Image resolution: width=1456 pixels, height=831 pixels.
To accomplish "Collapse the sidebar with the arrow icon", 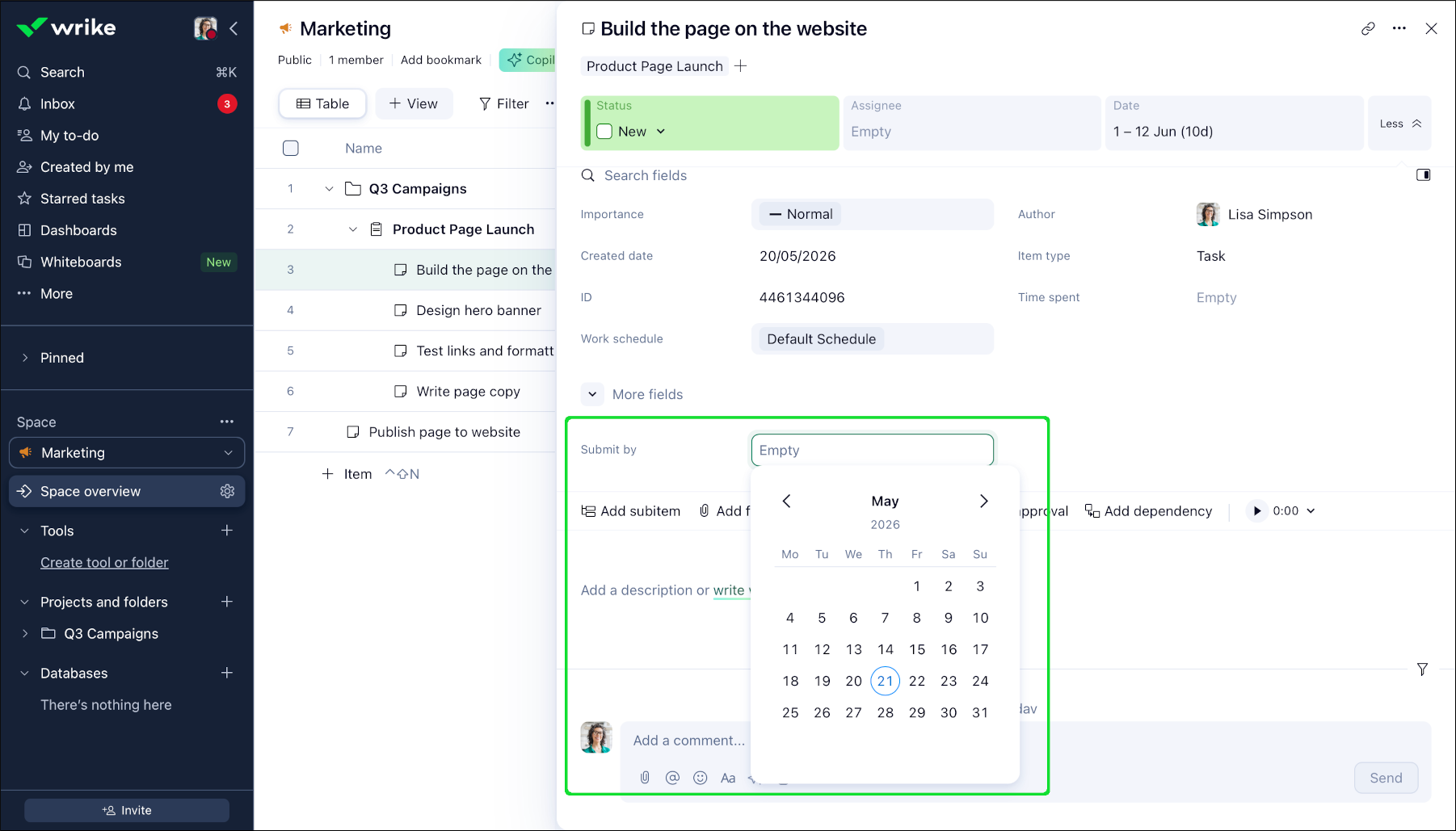I will tap(234, 28).
